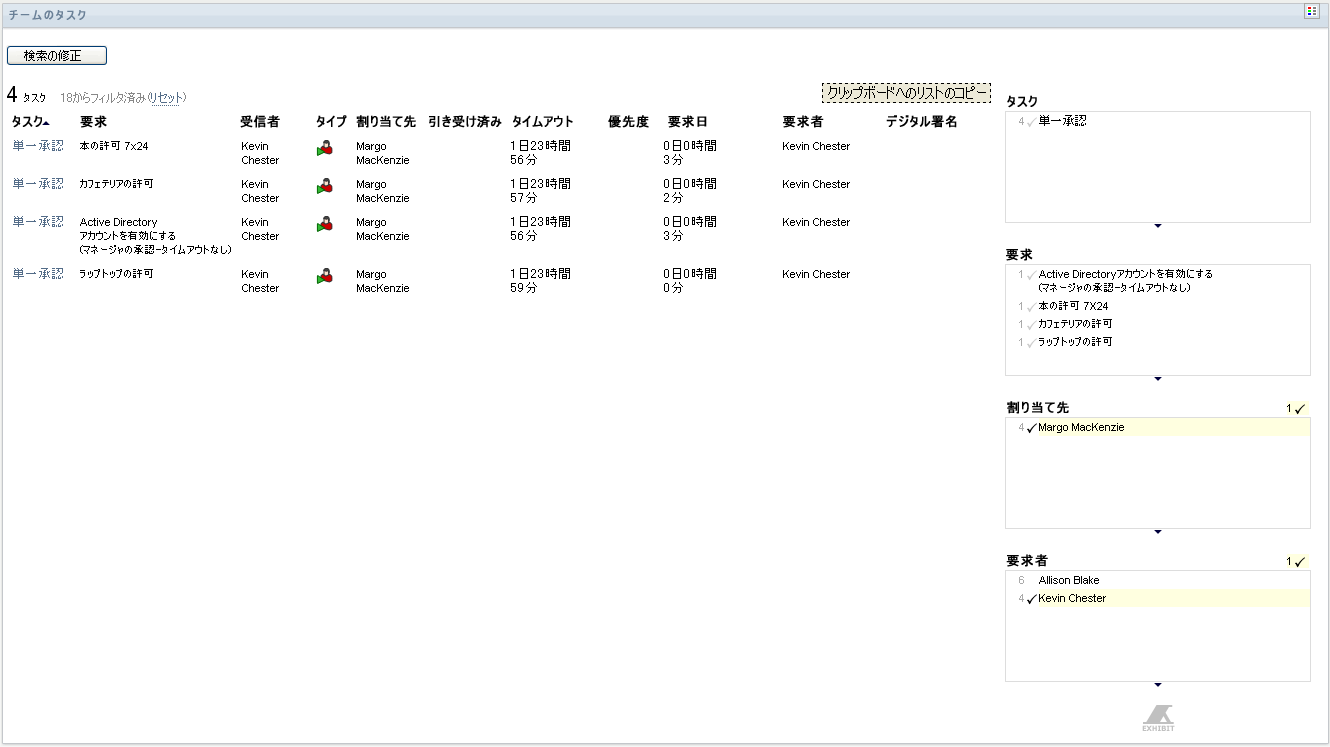Click Margo MacKenzie in カフェテリアの許可 row

tap(383, 191)
